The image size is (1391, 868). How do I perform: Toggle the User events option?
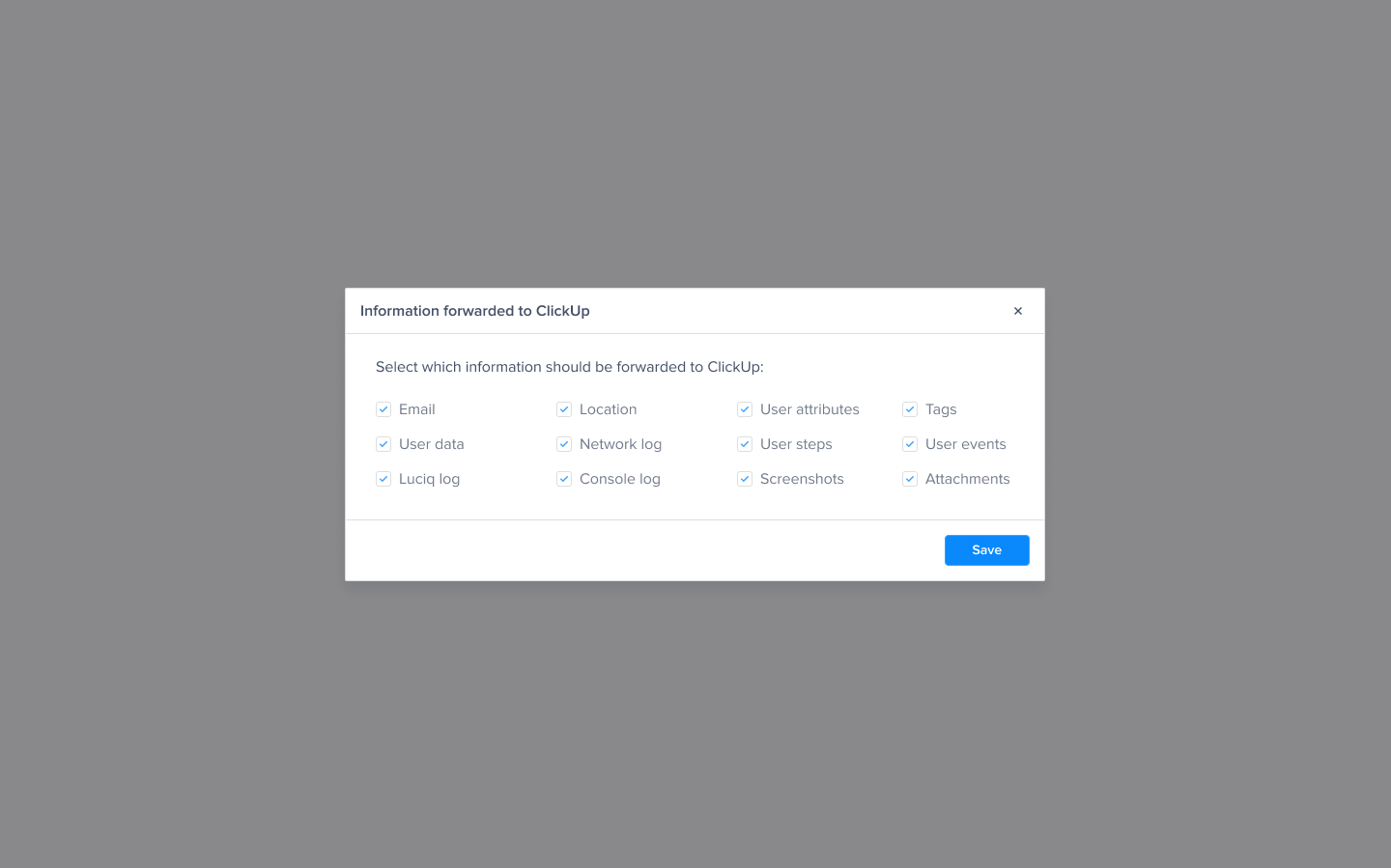click(x=910, y=444)
